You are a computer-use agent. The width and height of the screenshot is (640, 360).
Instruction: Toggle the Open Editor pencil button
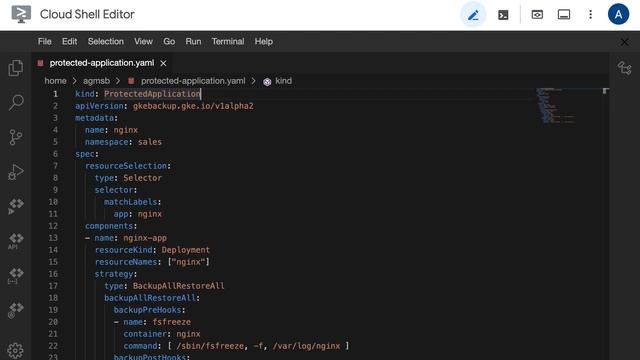[473, 15]
